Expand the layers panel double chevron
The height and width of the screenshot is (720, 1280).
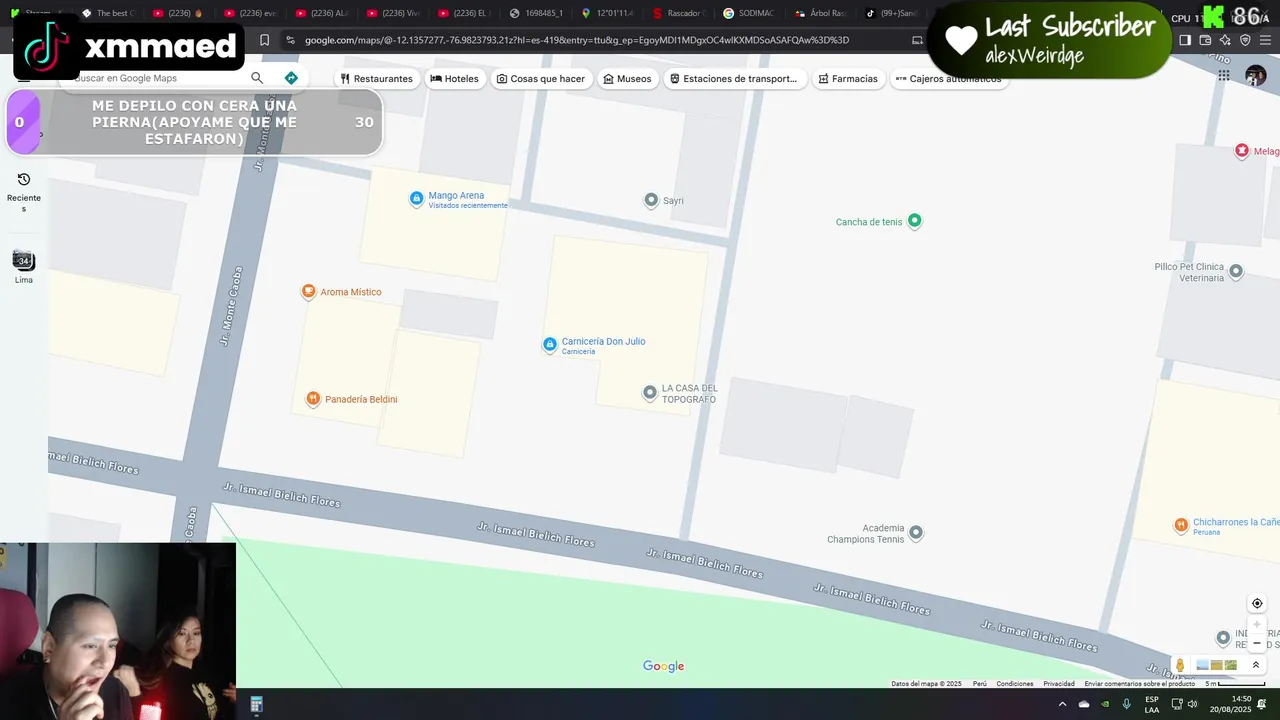1256,665
